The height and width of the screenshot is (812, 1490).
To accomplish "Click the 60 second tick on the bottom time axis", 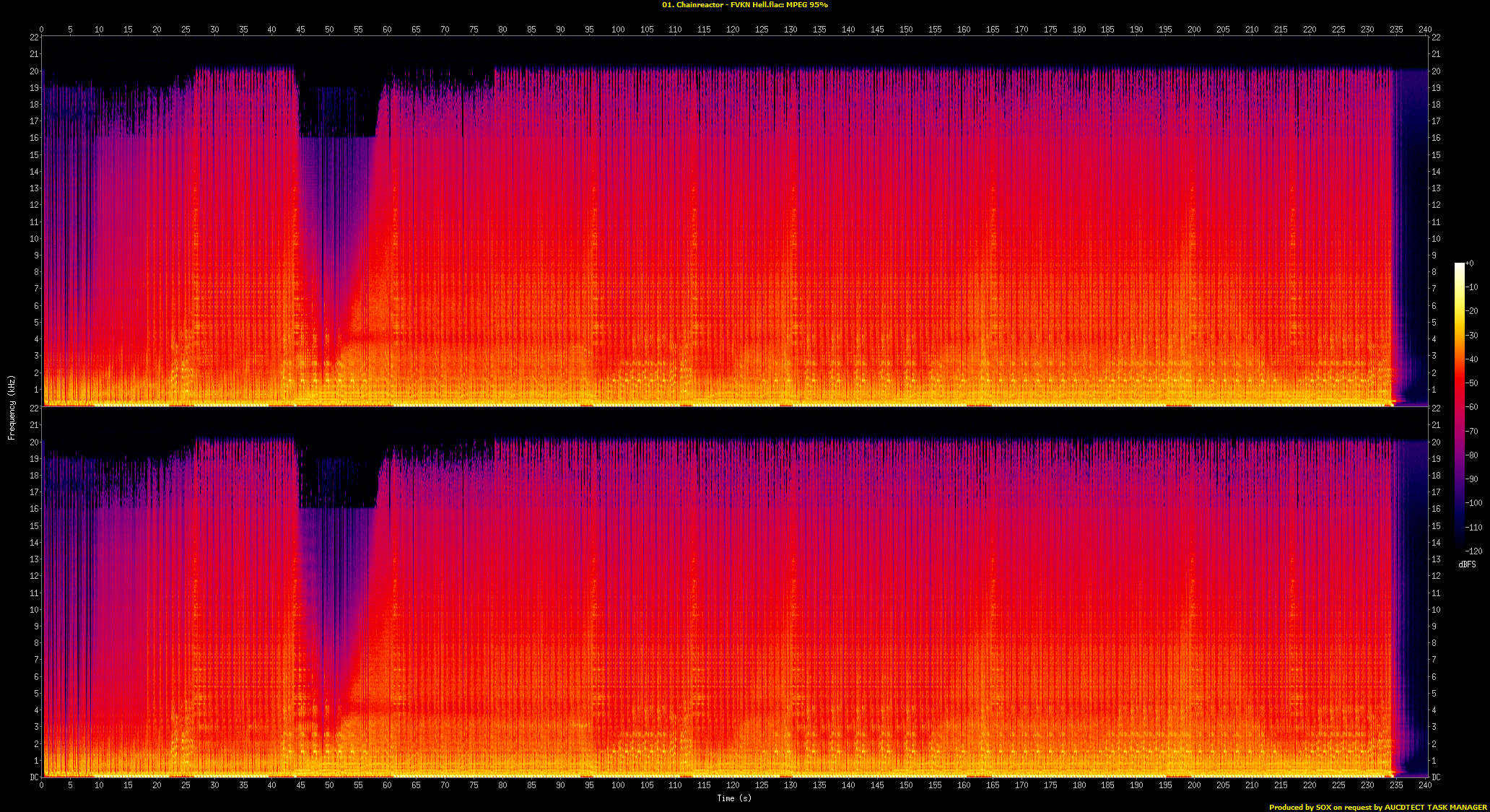I will click(387, 785).
